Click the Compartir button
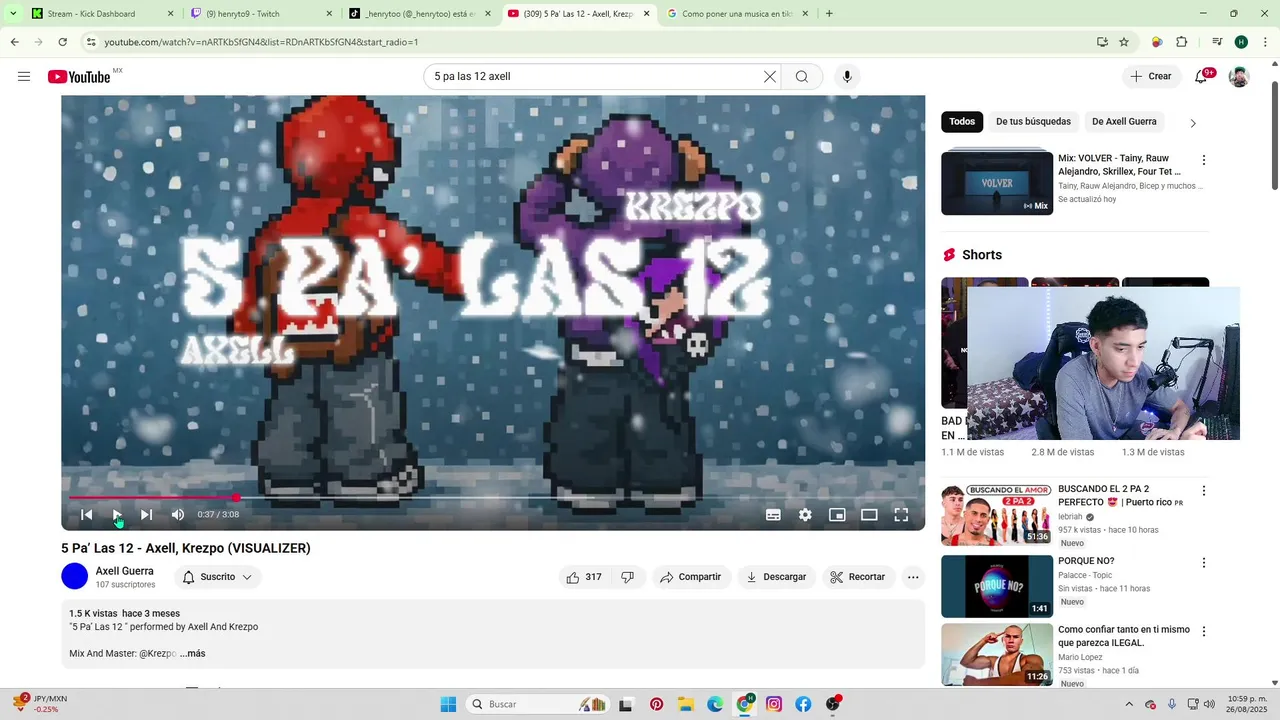 [x=691, y=577]
